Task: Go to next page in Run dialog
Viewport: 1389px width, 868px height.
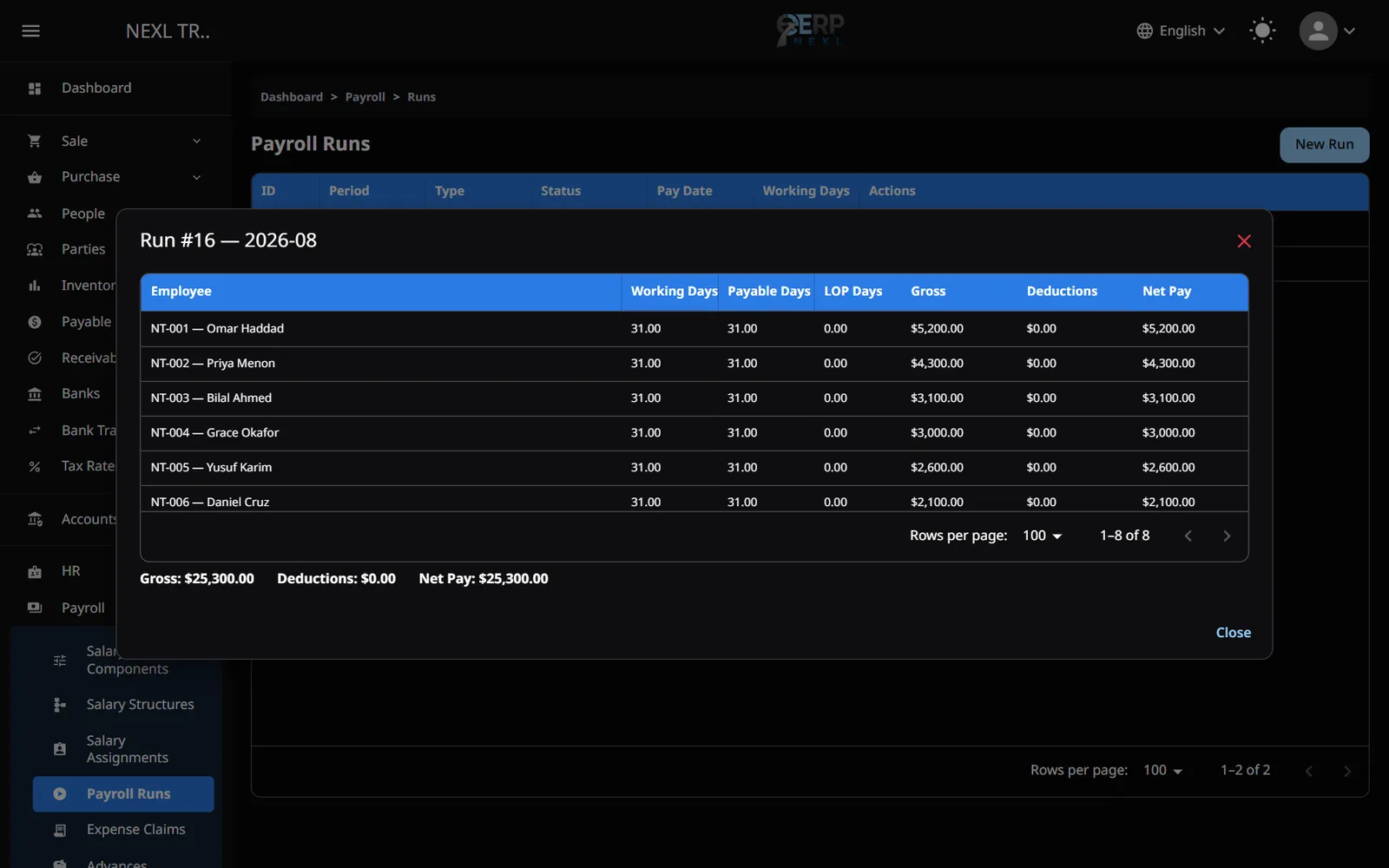Action: tap(1227, 536)
